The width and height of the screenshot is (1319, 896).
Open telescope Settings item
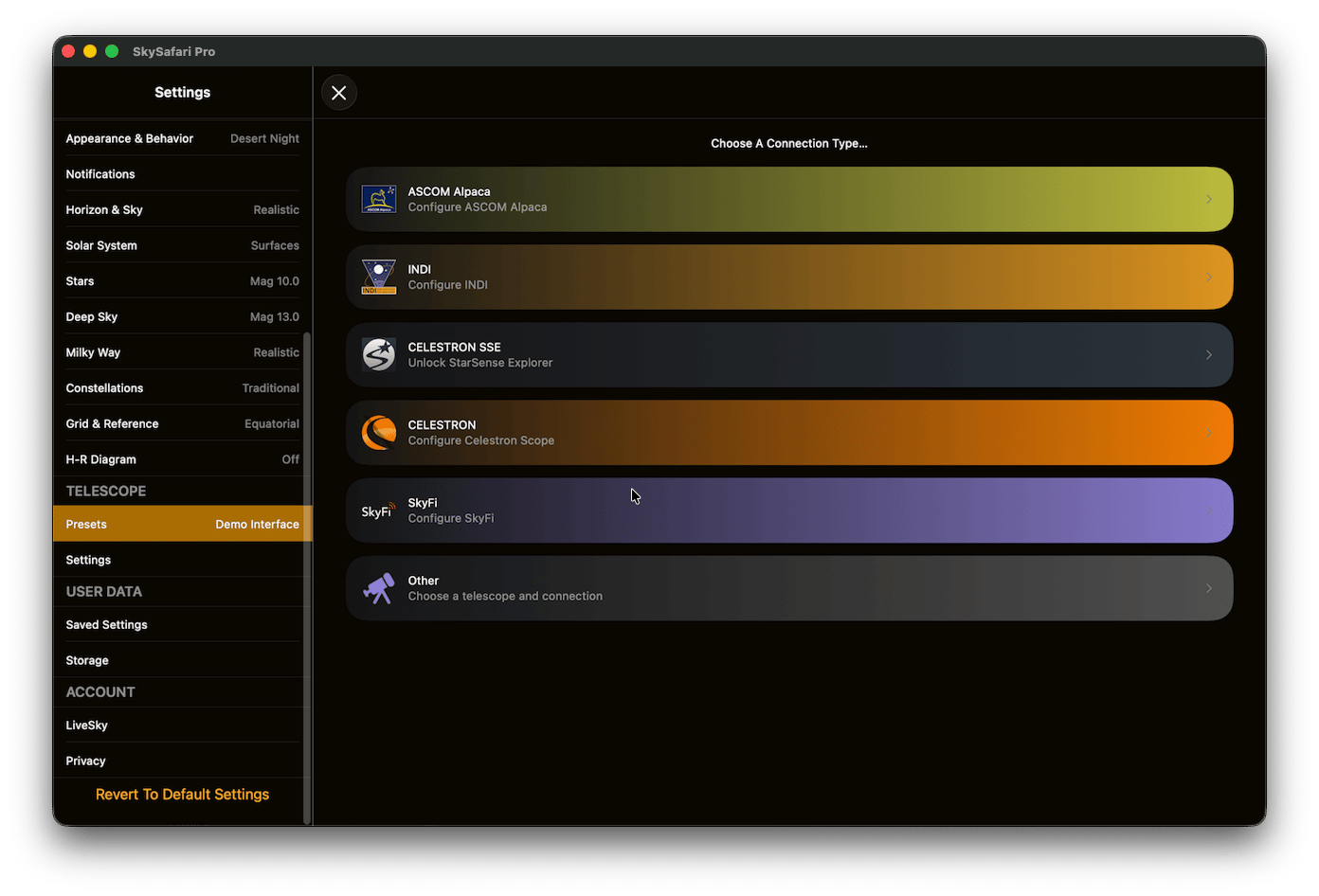click(182, 560)
